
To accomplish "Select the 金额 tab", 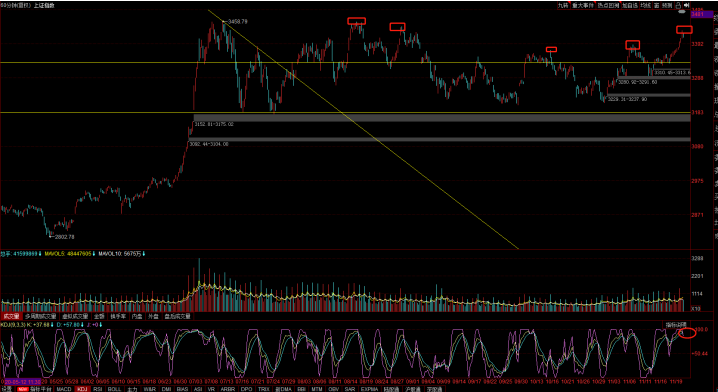I will click(x=99, y=316).
